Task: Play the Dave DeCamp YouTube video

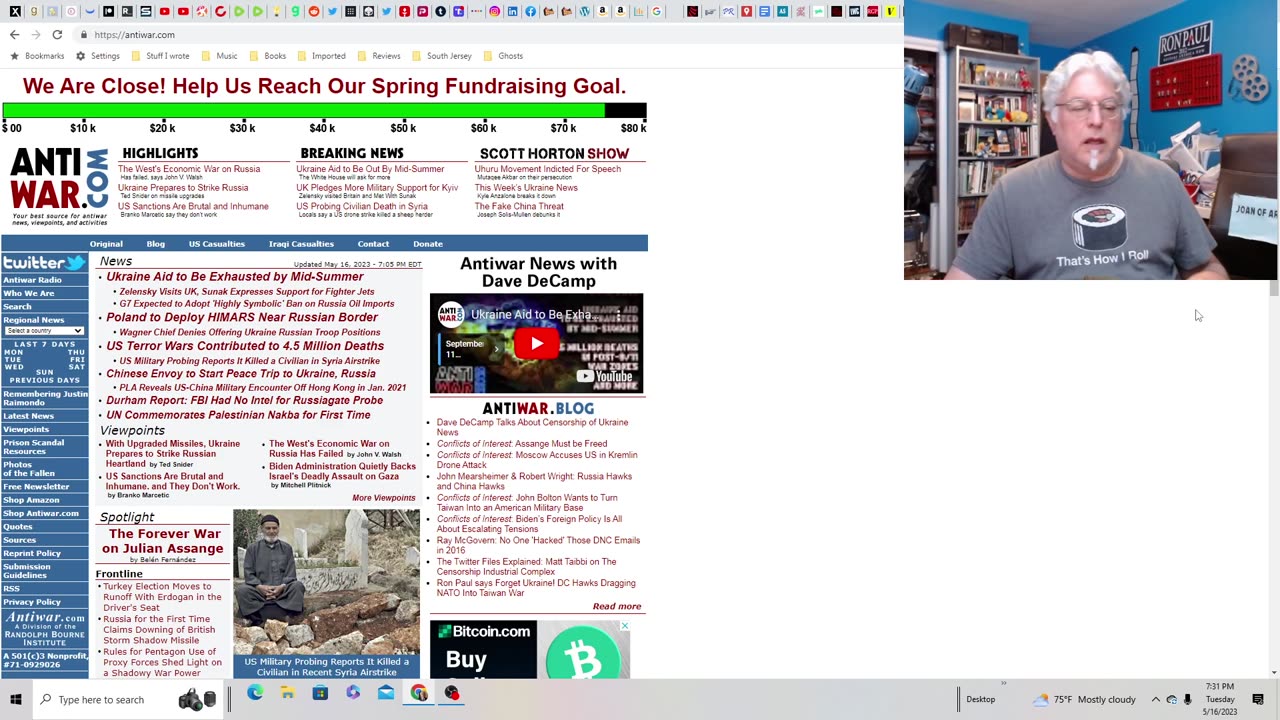Action: (x=536, y=344)
